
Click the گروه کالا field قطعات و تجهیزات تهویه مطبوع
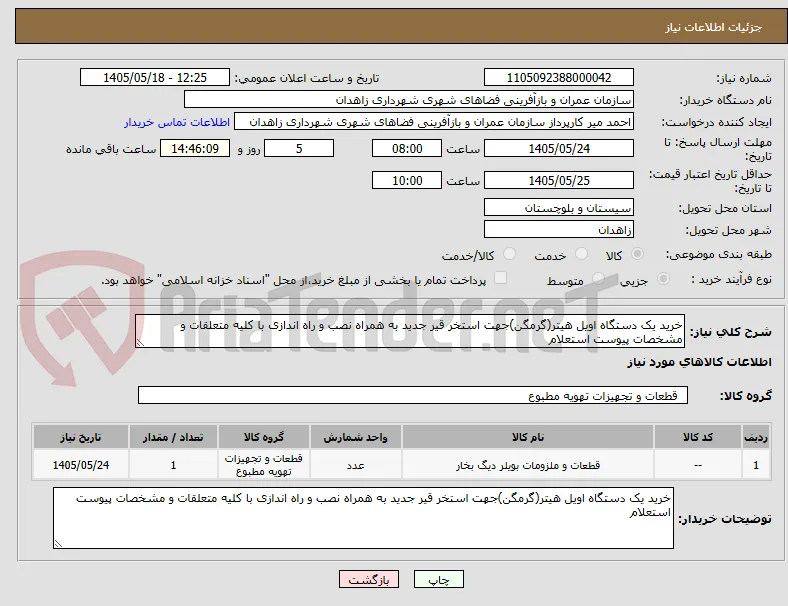click(x=413, y=395)
